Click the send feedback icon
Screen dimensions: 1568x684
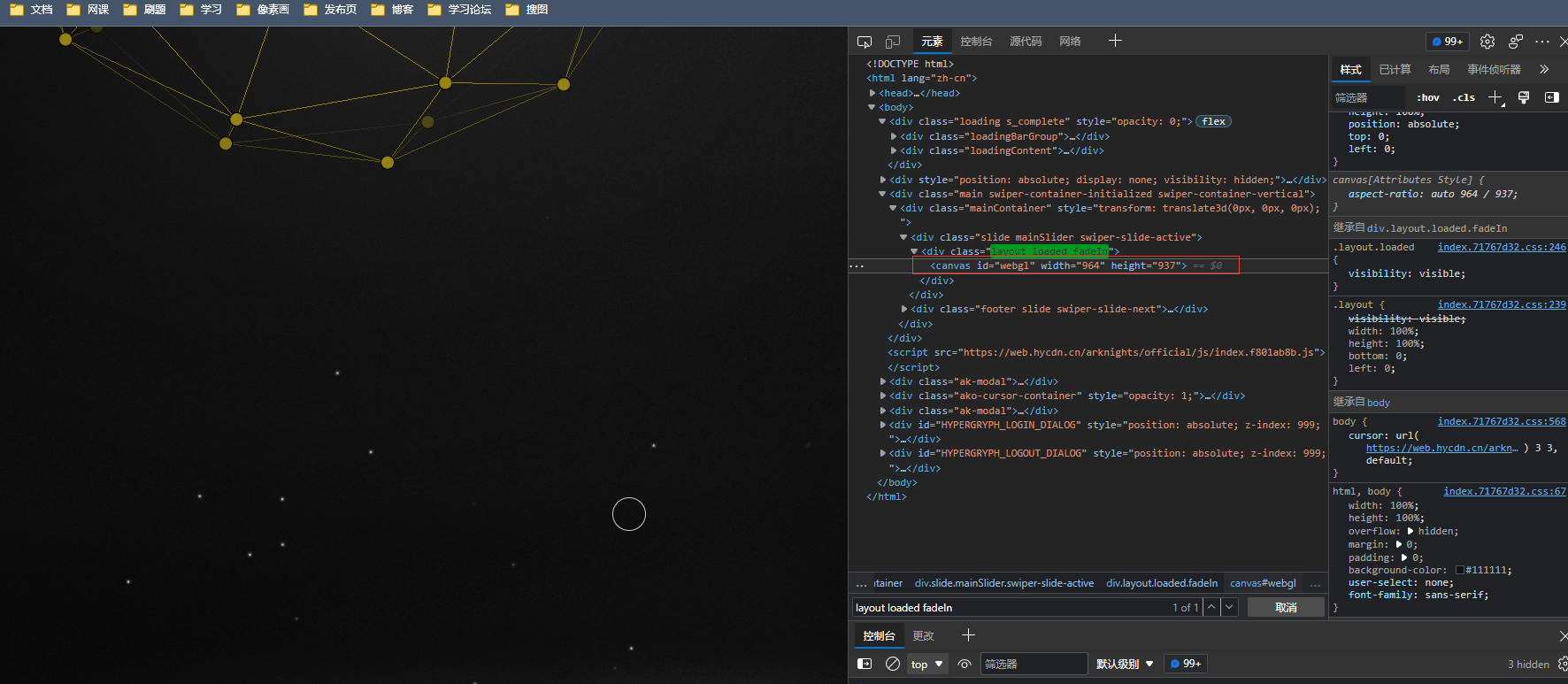[1516, 42]
